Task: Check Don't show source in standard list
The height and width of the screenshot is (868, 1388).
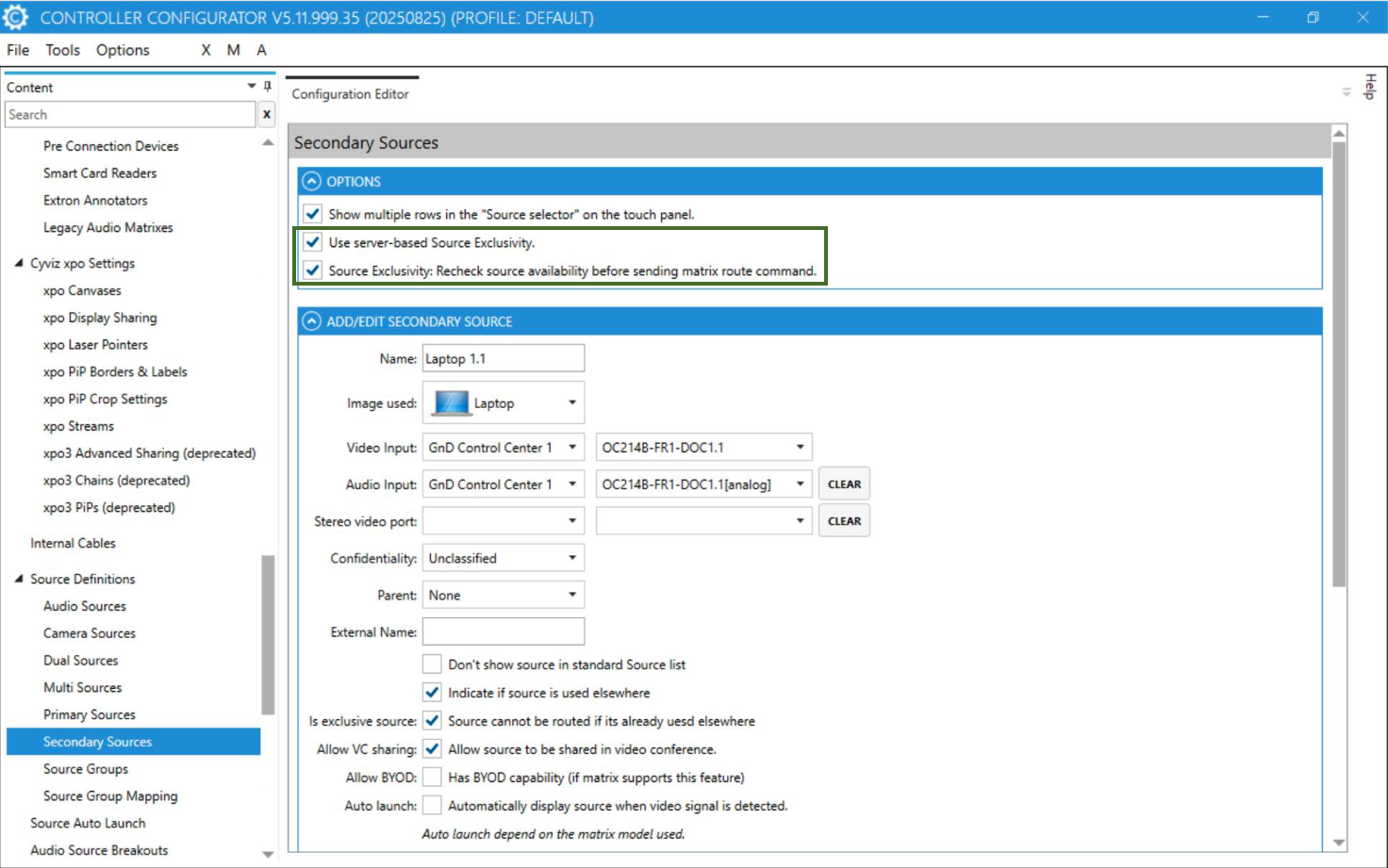Action: (x=432, y=664)
